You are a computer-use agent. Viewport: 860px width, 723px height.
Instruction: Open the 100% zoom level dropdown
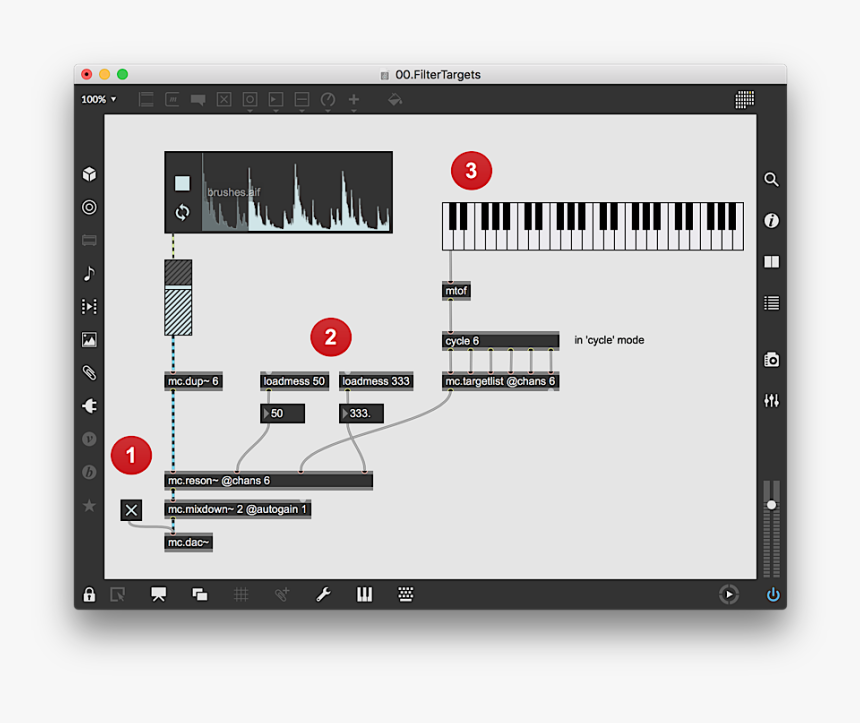(97, 99)
